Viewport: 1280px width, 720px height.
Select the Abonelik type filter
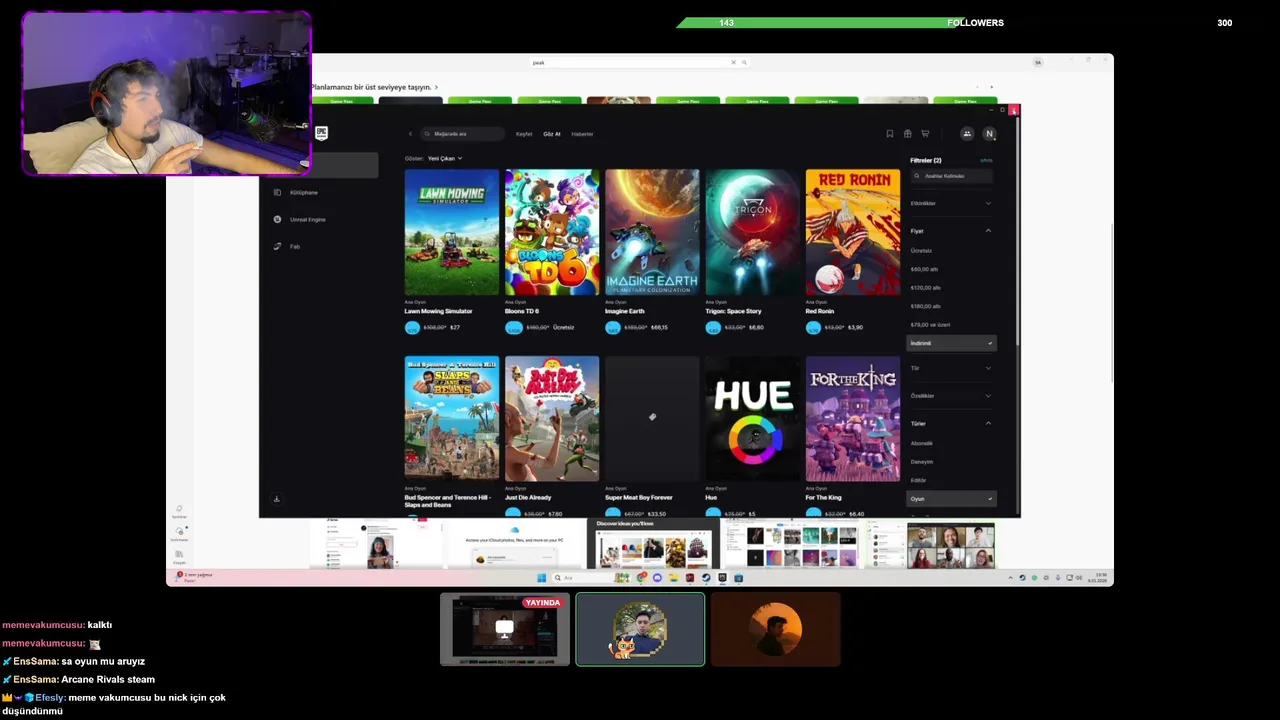[922, 443]
